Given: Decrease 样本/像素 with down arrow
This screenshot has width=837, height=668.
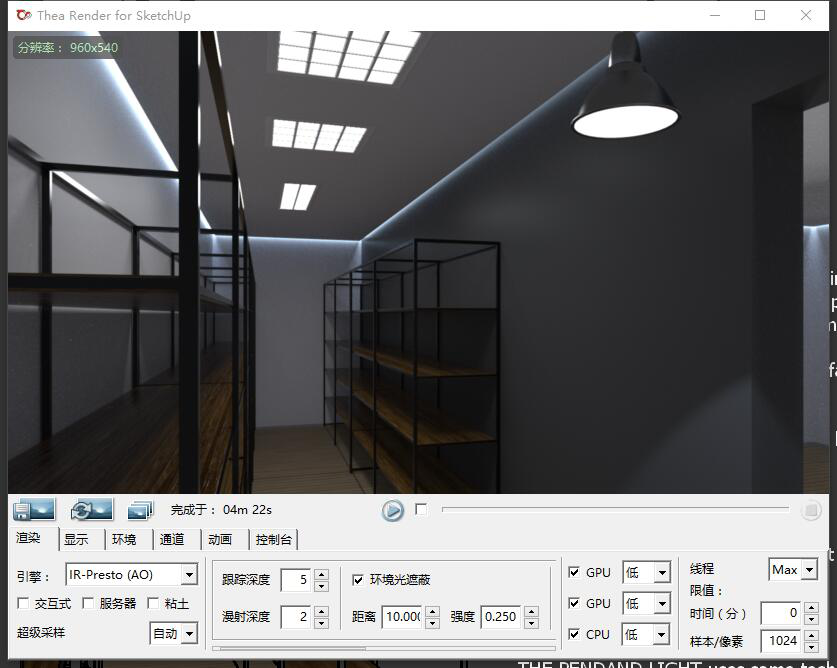Looking at the screenshot, I should click(x=811, y=647).
